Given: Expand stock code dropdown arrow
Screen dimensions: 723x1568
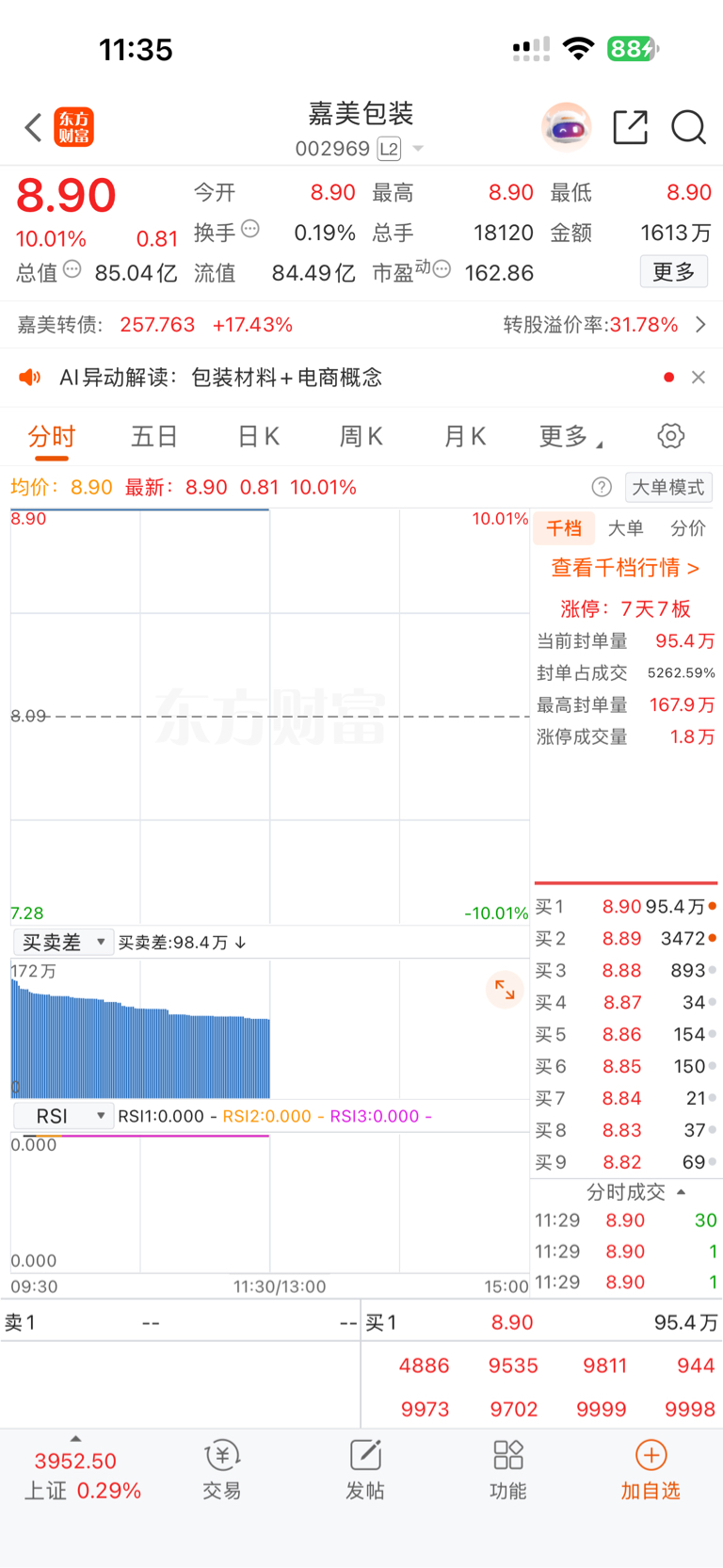Looking at the screenshot, I should pyautogui.click(x=418, y=149).
